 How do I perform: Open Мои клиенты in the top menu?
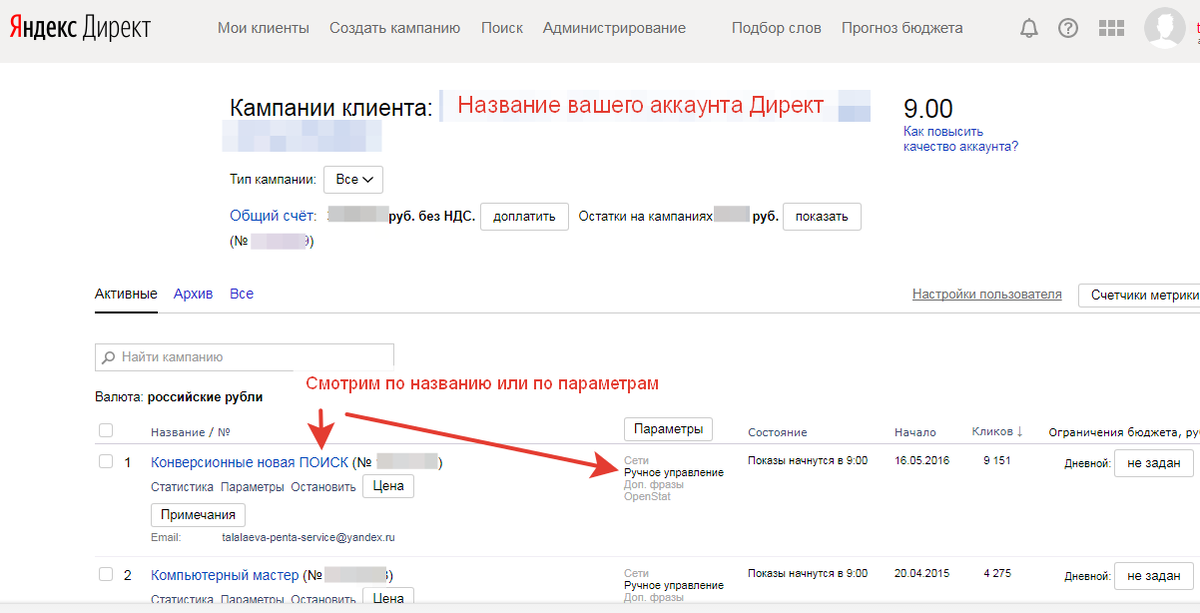pyautogui.click(x=263, y=28)
